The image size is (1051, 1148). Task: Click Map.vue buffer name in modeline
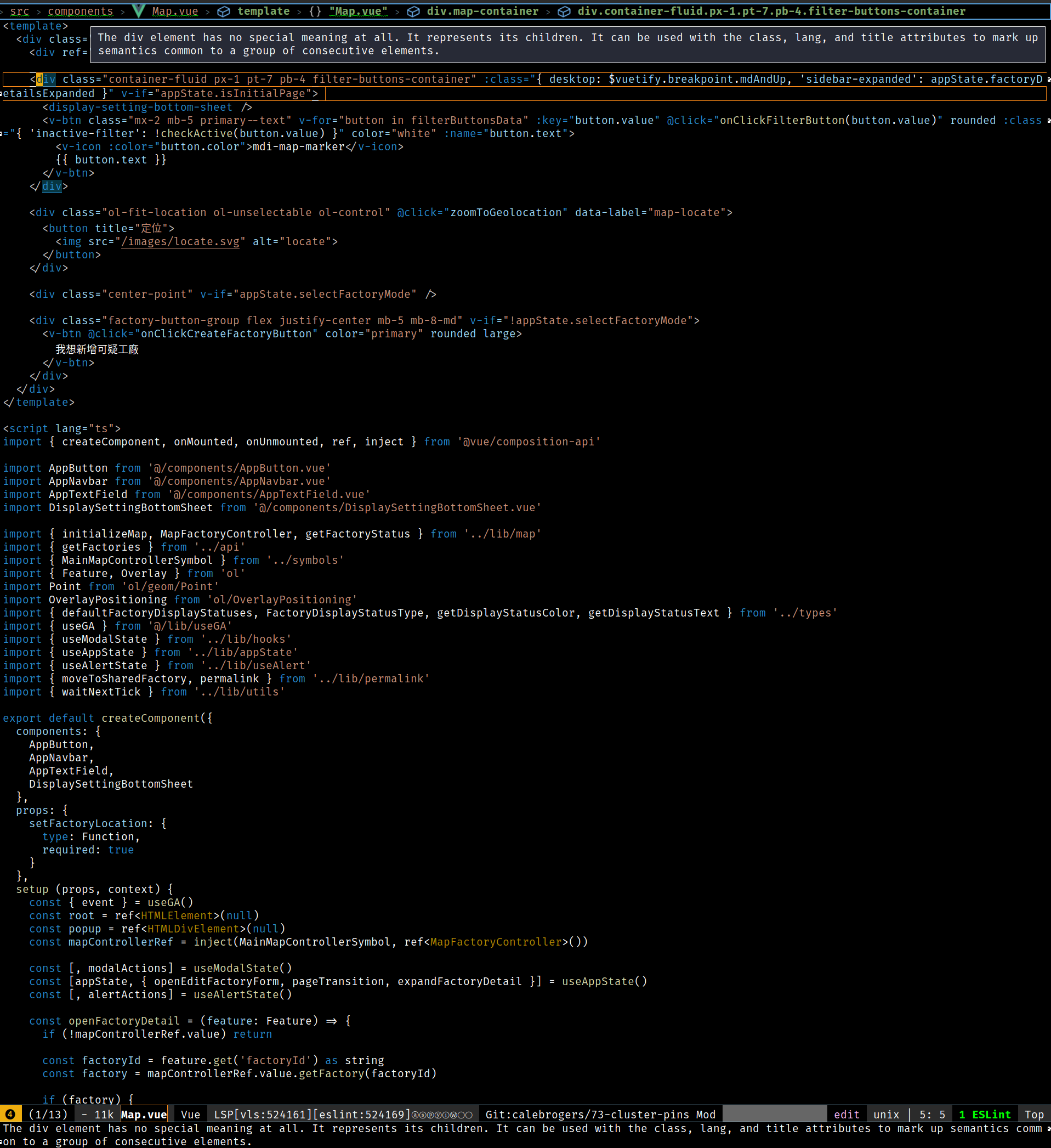click(x=144, y=1115)
